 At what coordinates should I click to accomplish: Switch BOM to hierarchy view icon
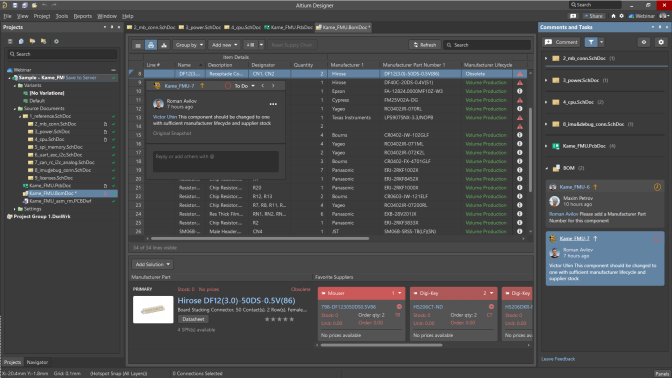pos(164,45)
